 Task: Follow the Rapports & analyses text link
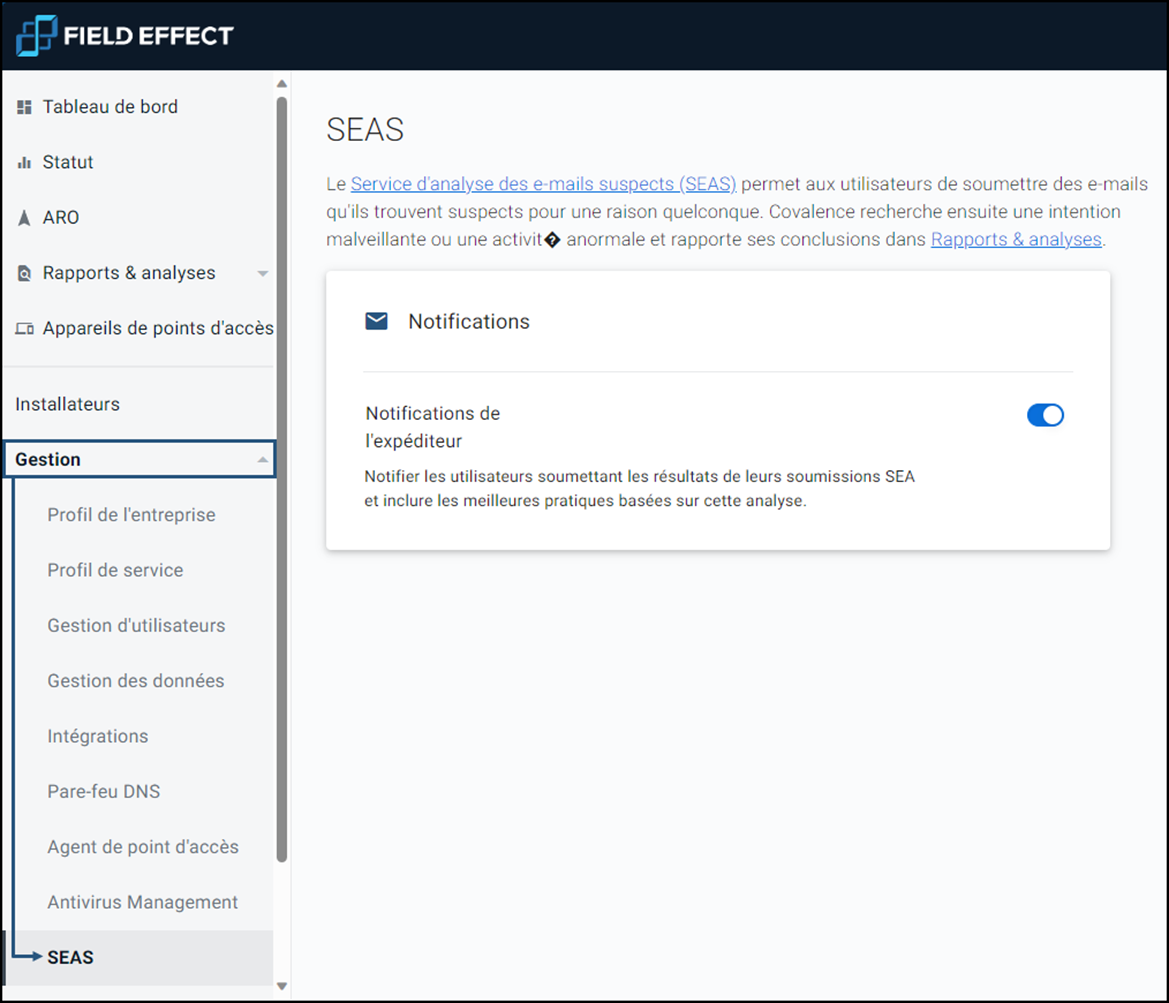tap(1016, 239)
